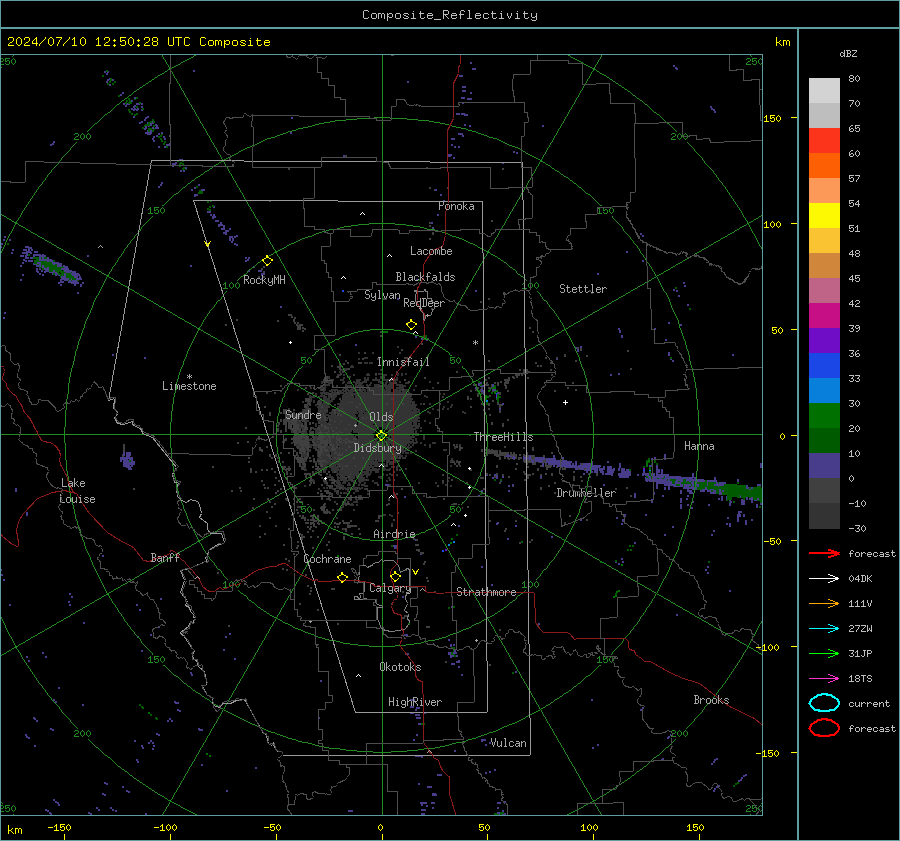Screen dimensions: 900x841
Task: Click the Airdrie city label
Action: pos(394,534)
